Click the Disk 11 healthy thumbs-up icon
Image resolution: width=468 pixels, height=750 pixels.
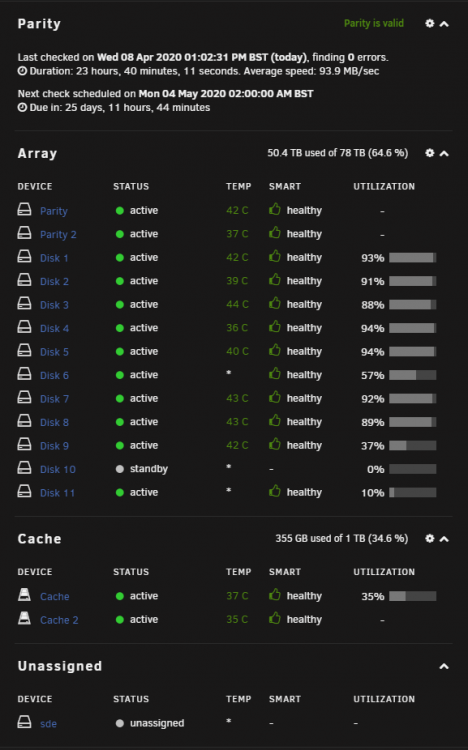coord(275,492)
